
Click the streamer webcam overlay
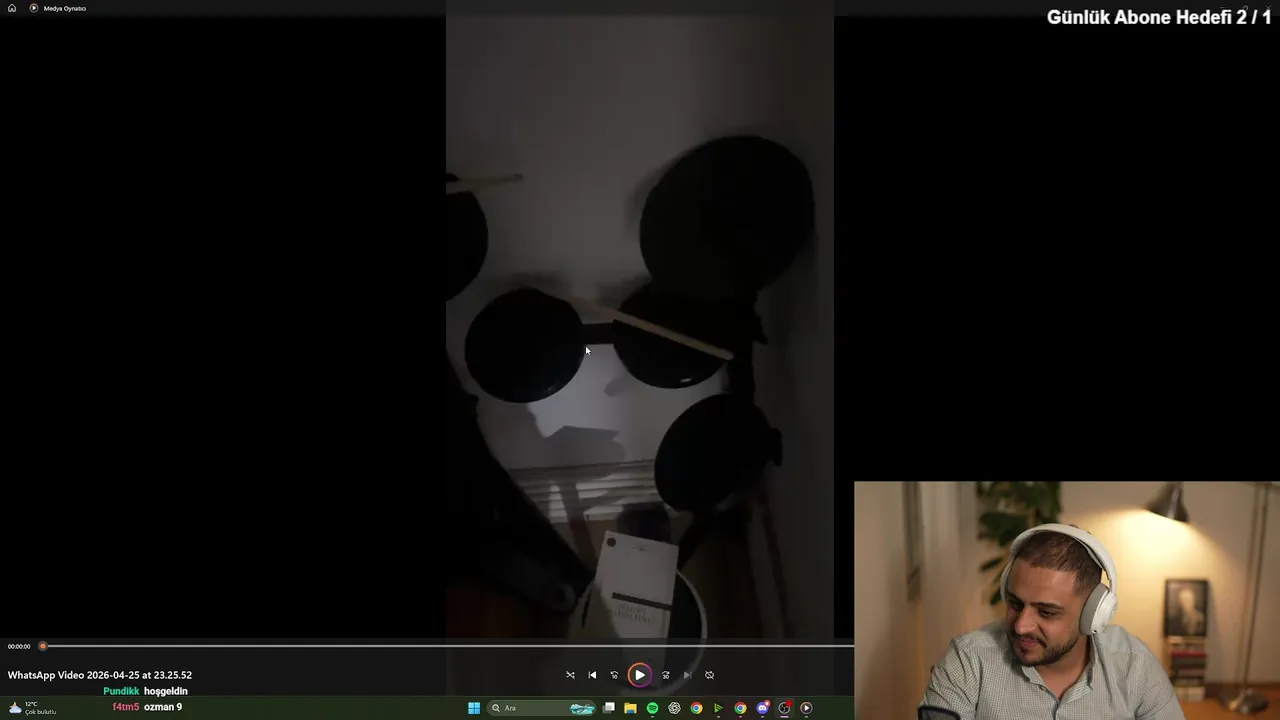point(1067,600)
